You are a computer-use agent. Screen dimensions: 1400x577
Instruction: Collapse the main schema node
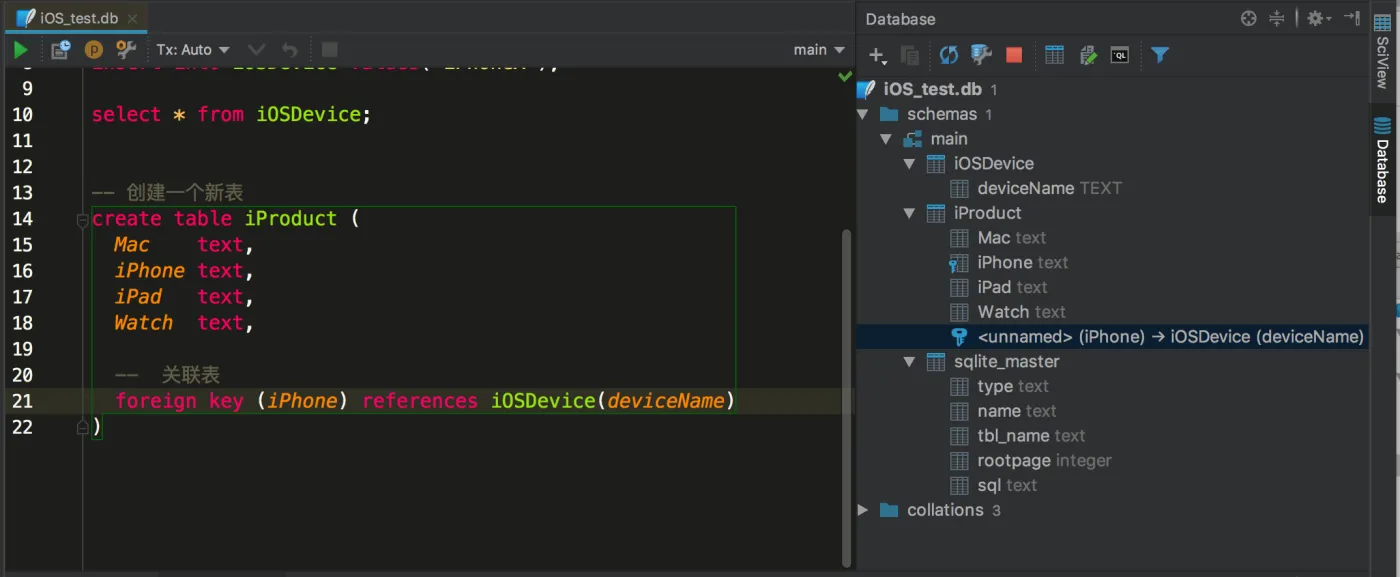point(886,139)
